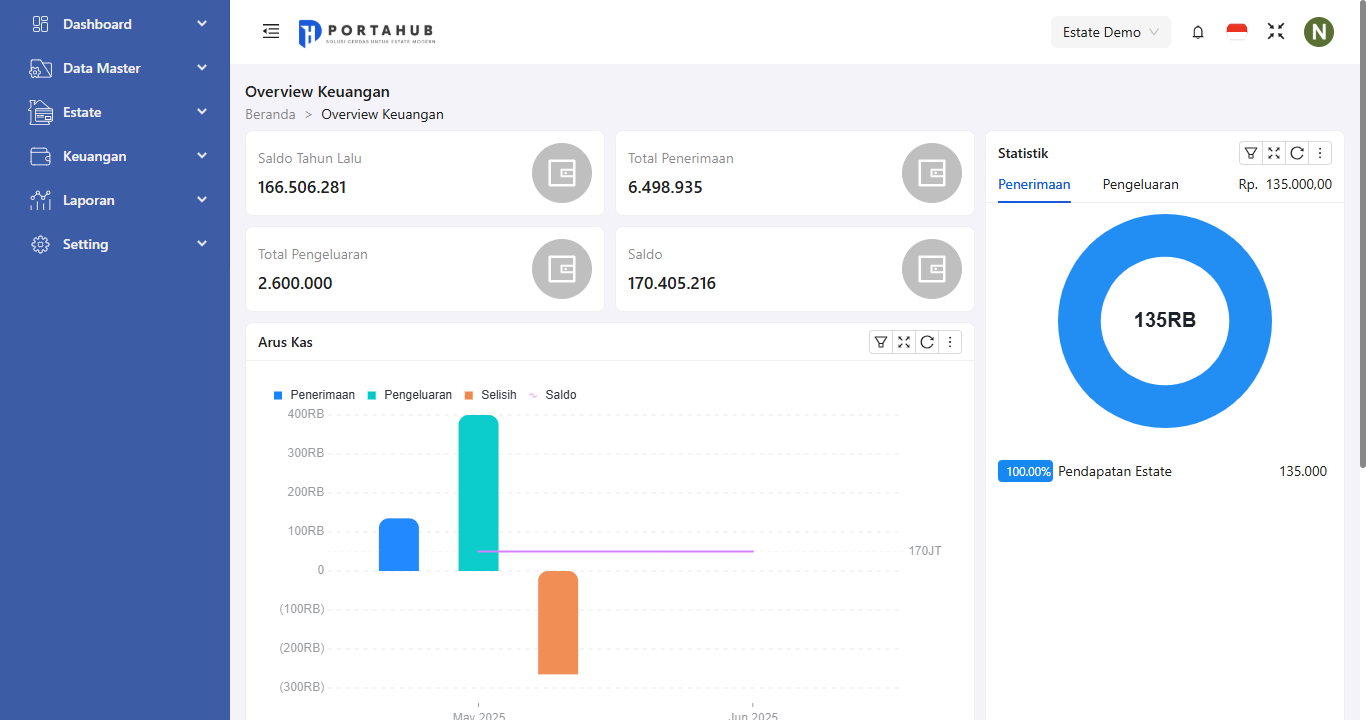Change language via the Indonesian flag icon
Image resolution: width=1366 pixels, height=720 pixels.
[1236, 31]
